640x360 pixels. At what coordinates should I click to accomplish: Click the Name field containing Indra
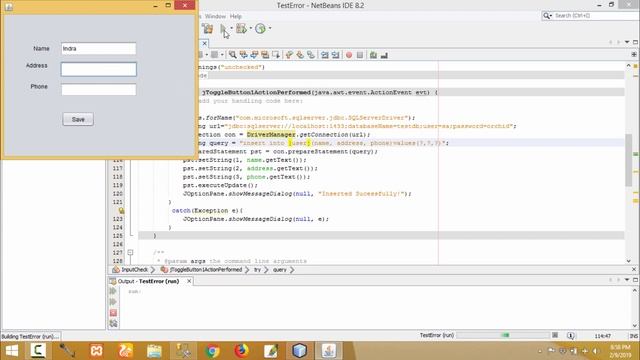tap(98, 49)
